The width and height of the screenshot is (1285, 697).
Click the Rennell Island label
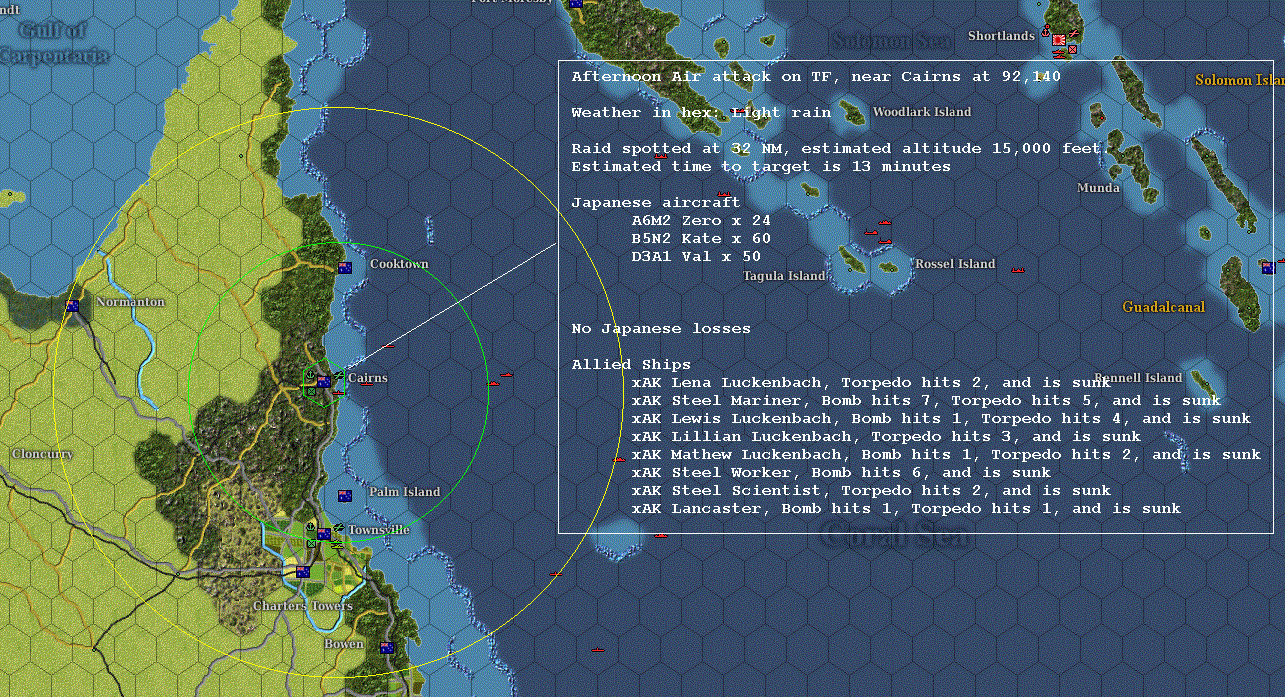(x=1138, y=378)
